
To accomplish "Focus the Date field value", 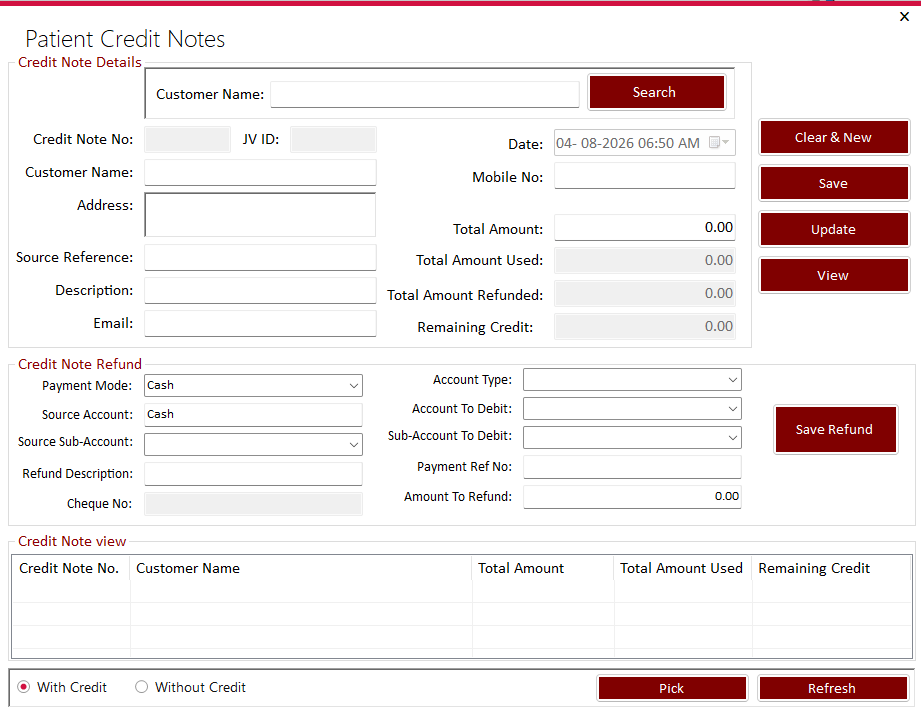I will (x=628, y=143).
